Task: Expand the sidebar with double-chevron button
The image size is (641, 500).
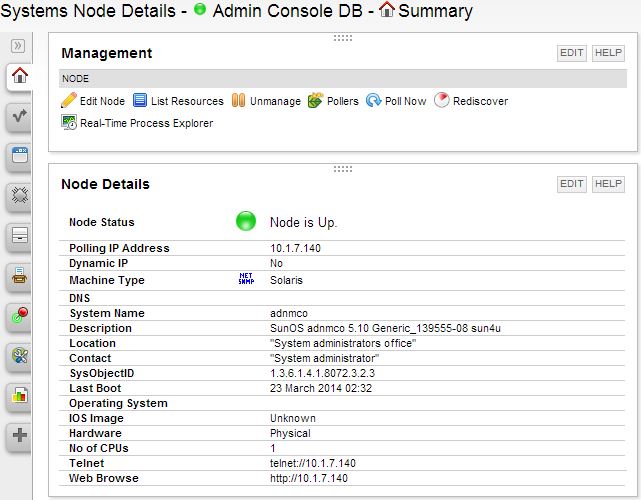Action: click(x=18, y=45)
